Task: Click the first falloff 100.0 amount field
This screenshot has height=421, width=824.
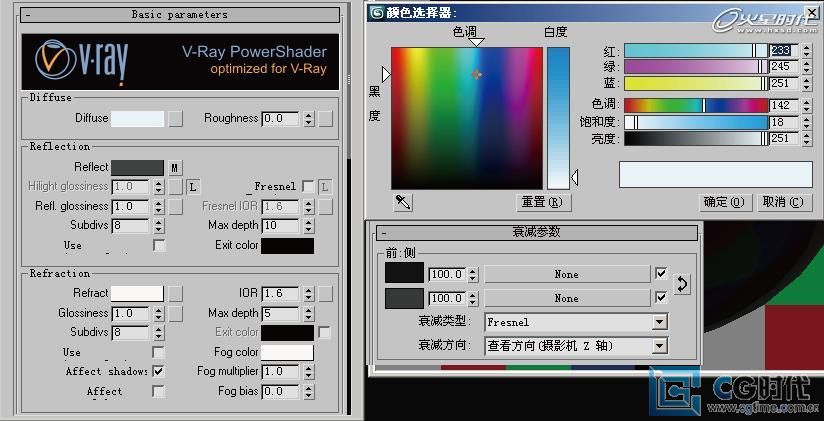Action: (447, 274)
